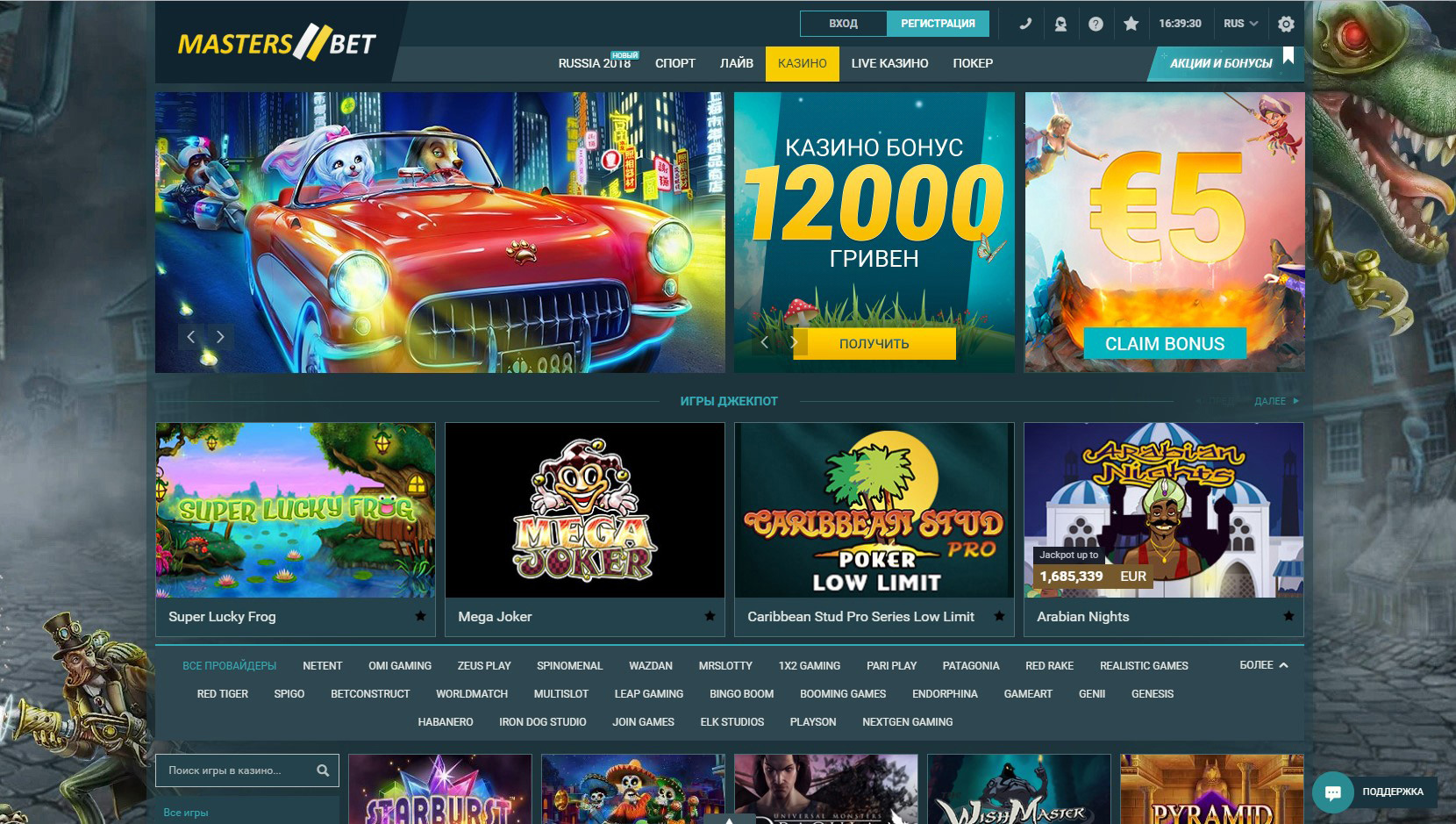Filter by HABANERO provider
This screenshot has width=1456, height=824.
point(446,722)
